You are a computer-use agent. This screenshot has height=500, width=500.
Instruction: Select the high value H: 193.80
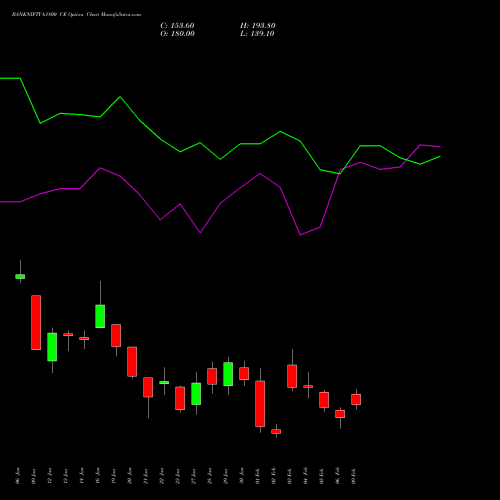tap(258, 26)
